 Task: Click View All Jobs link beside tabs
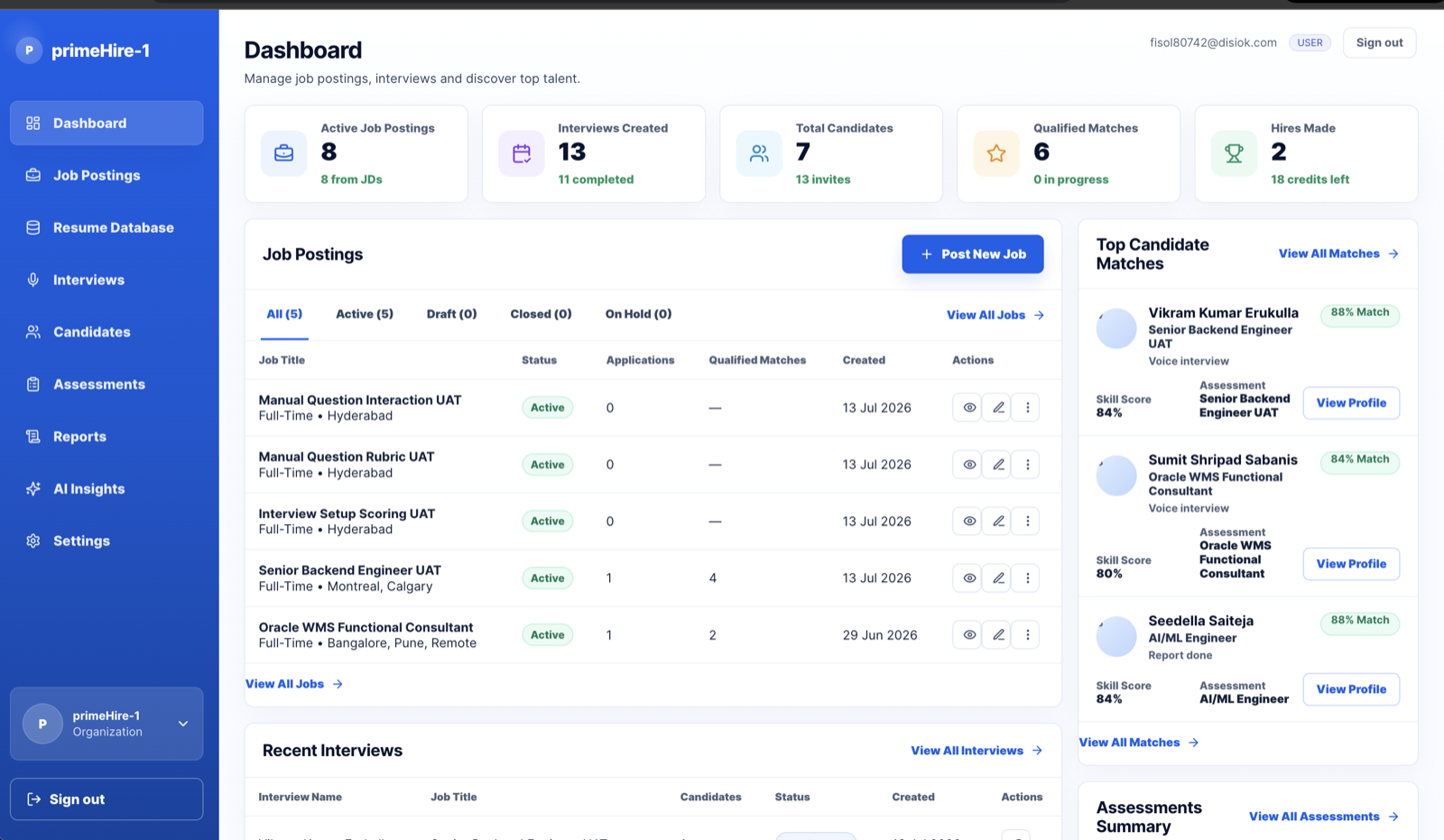coord(995,315)
